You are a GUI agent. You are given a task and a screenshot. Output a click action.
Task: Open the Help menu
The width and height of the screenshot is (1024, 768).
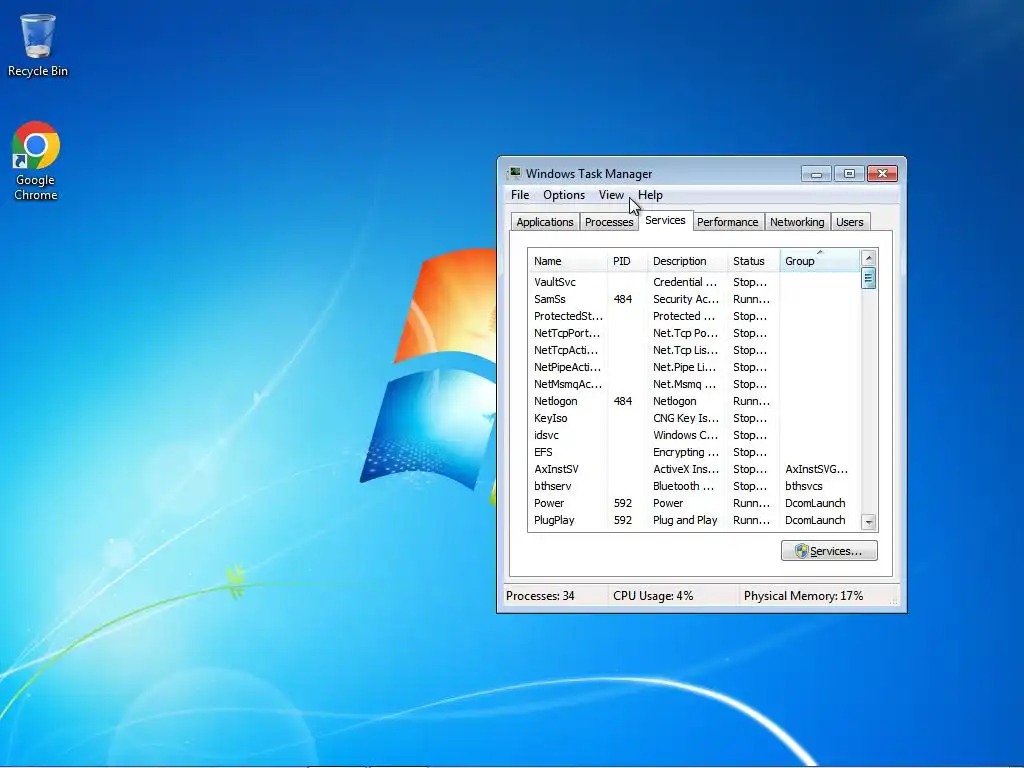pyautogui.click(x=650, y=195)
